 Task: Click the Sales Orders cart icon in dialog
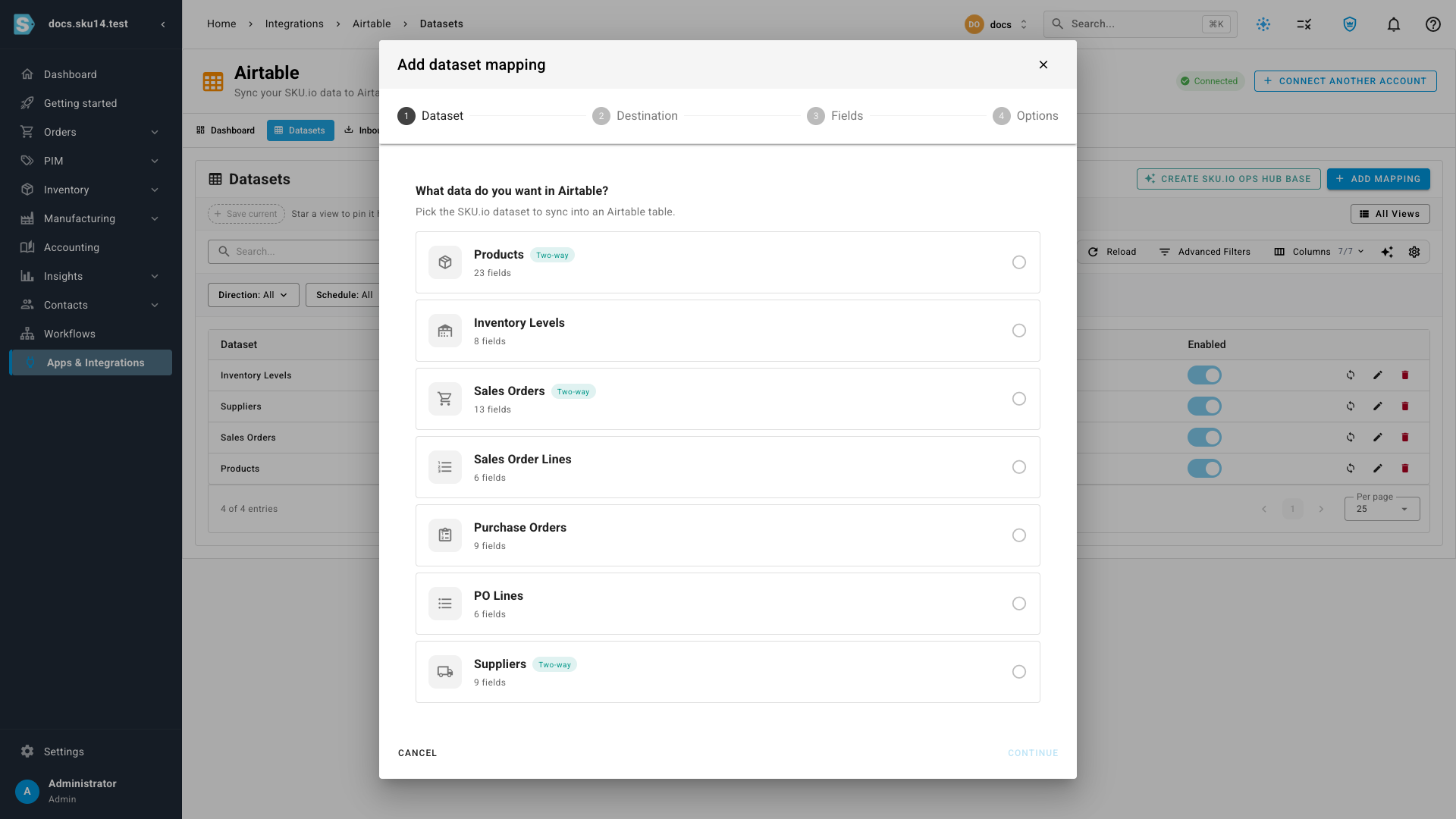[x=445, y=399]
